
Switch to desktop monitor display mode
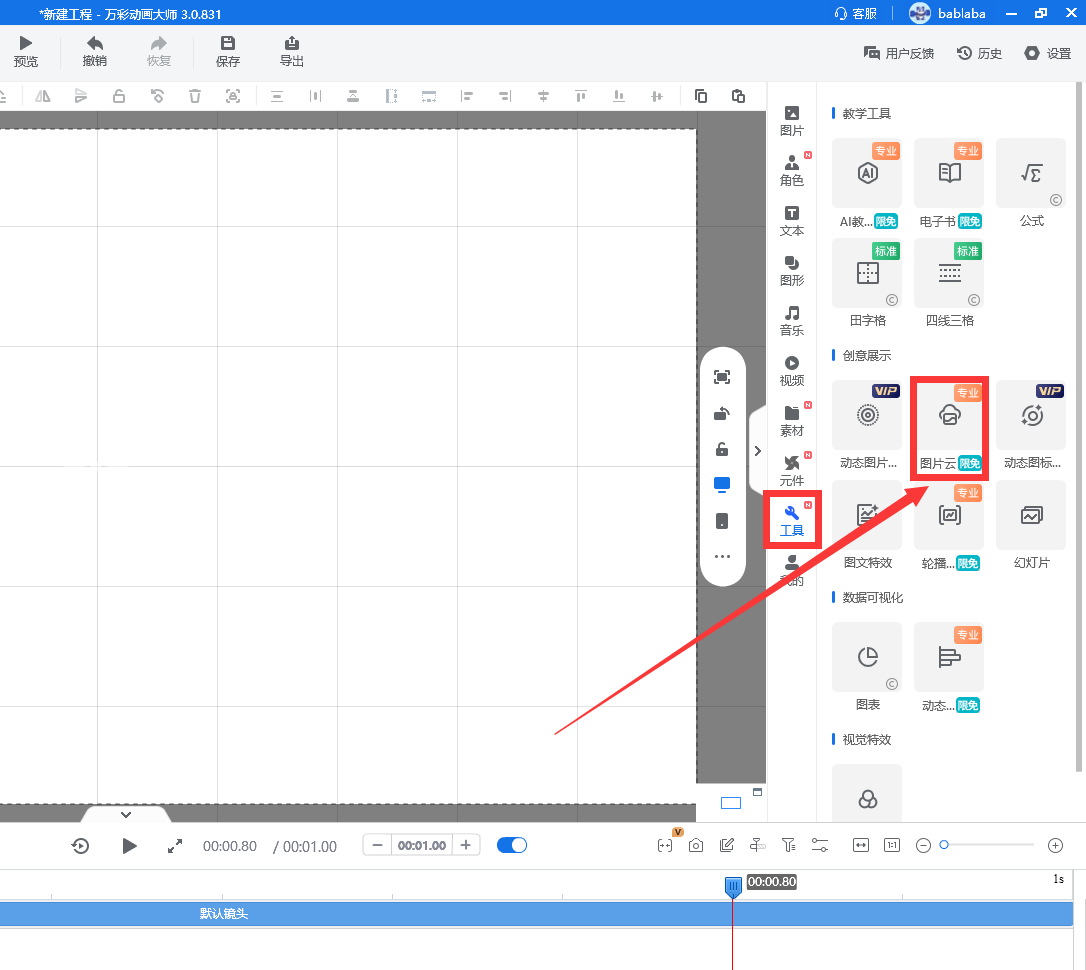click(x=722, y=484)
